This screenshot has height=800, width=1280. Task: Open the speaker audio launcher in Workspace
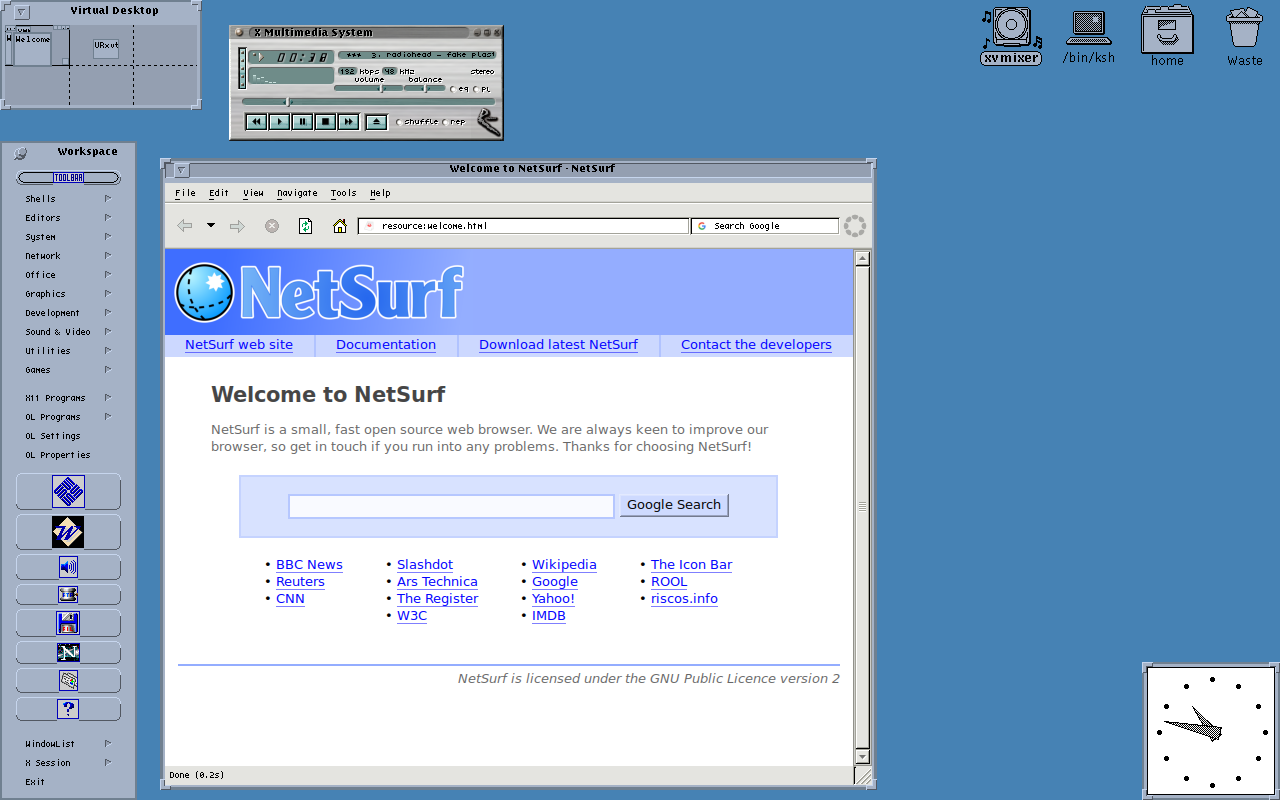click(68, 567)
